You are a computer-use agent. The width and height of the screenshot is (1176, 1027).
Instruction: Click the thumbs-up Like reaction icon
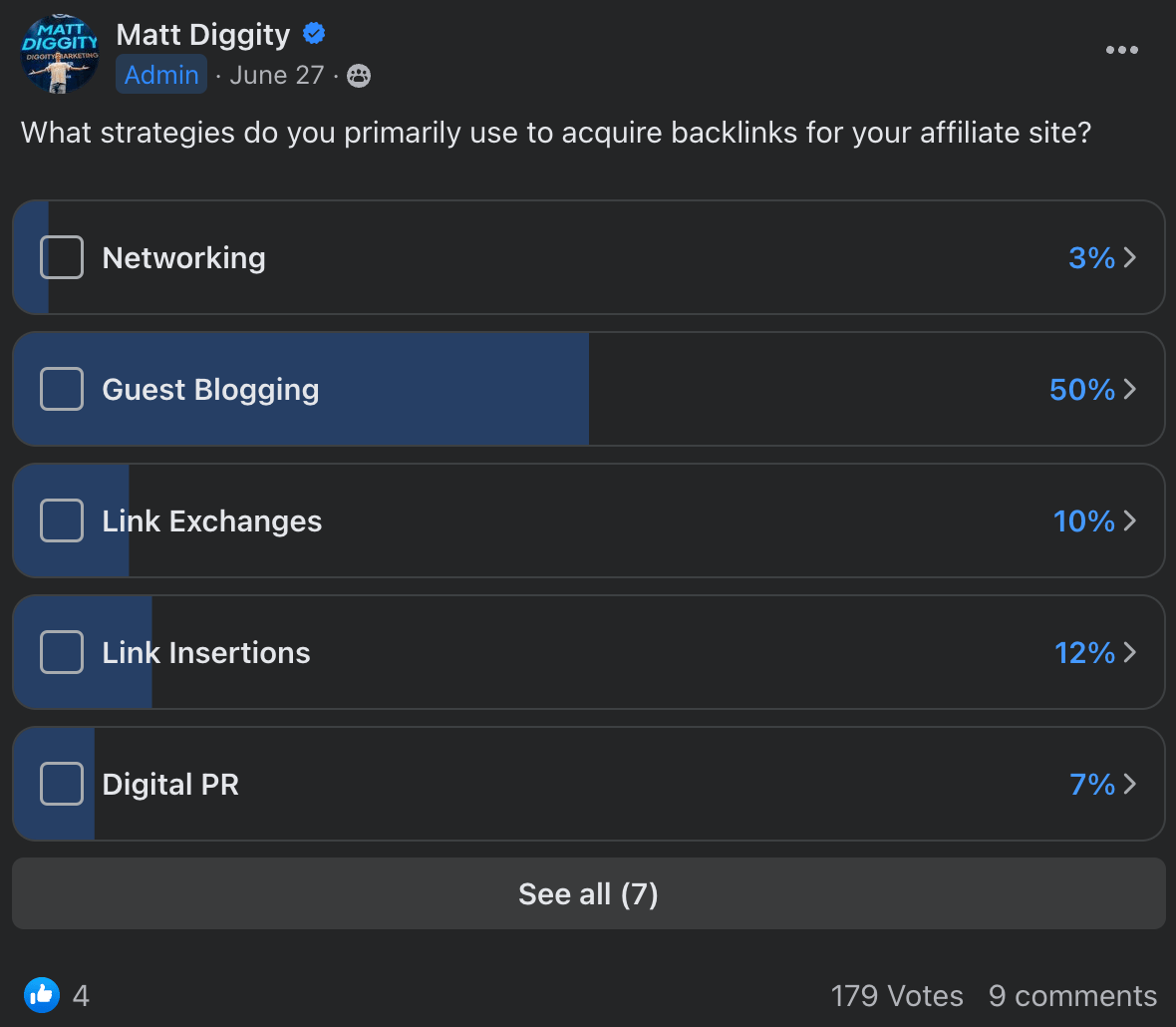(42, 994)
